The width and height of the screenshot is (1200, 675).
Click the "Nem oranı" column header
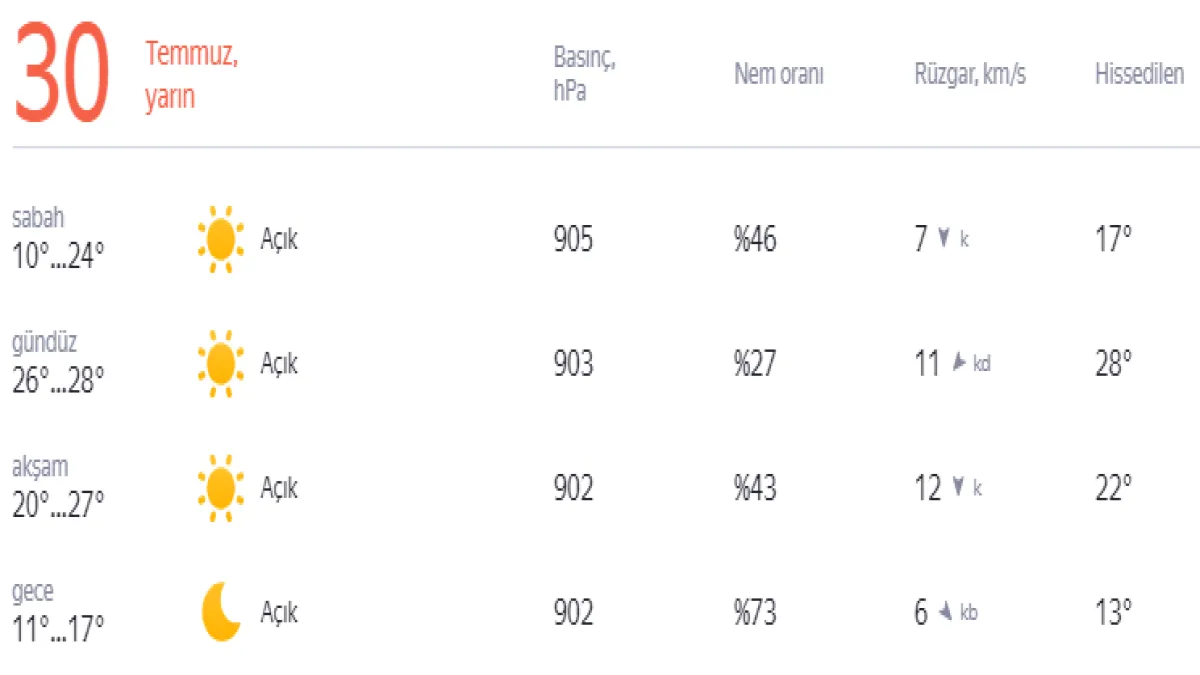(x=779, y=75)
